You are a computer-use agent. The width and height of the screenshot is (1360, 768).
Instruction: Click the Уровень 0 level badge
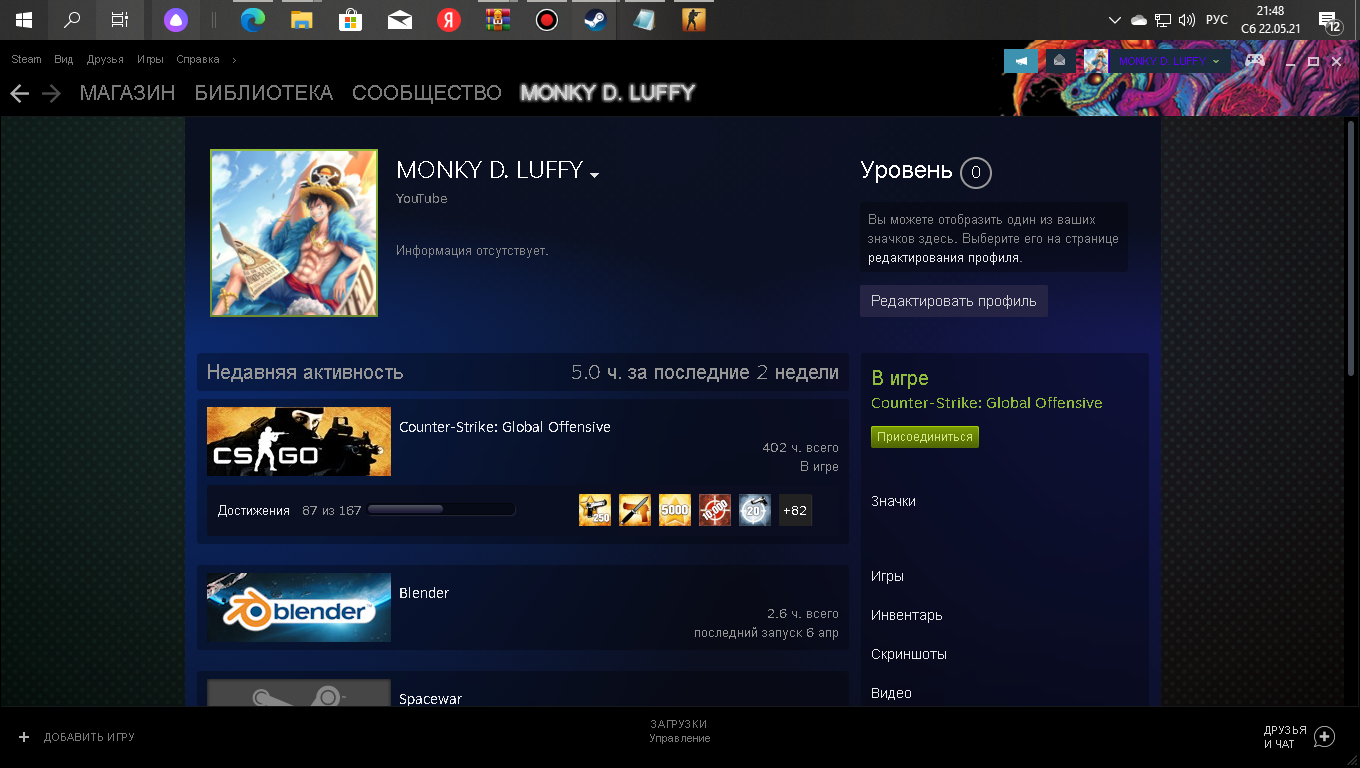pos(975,173)
